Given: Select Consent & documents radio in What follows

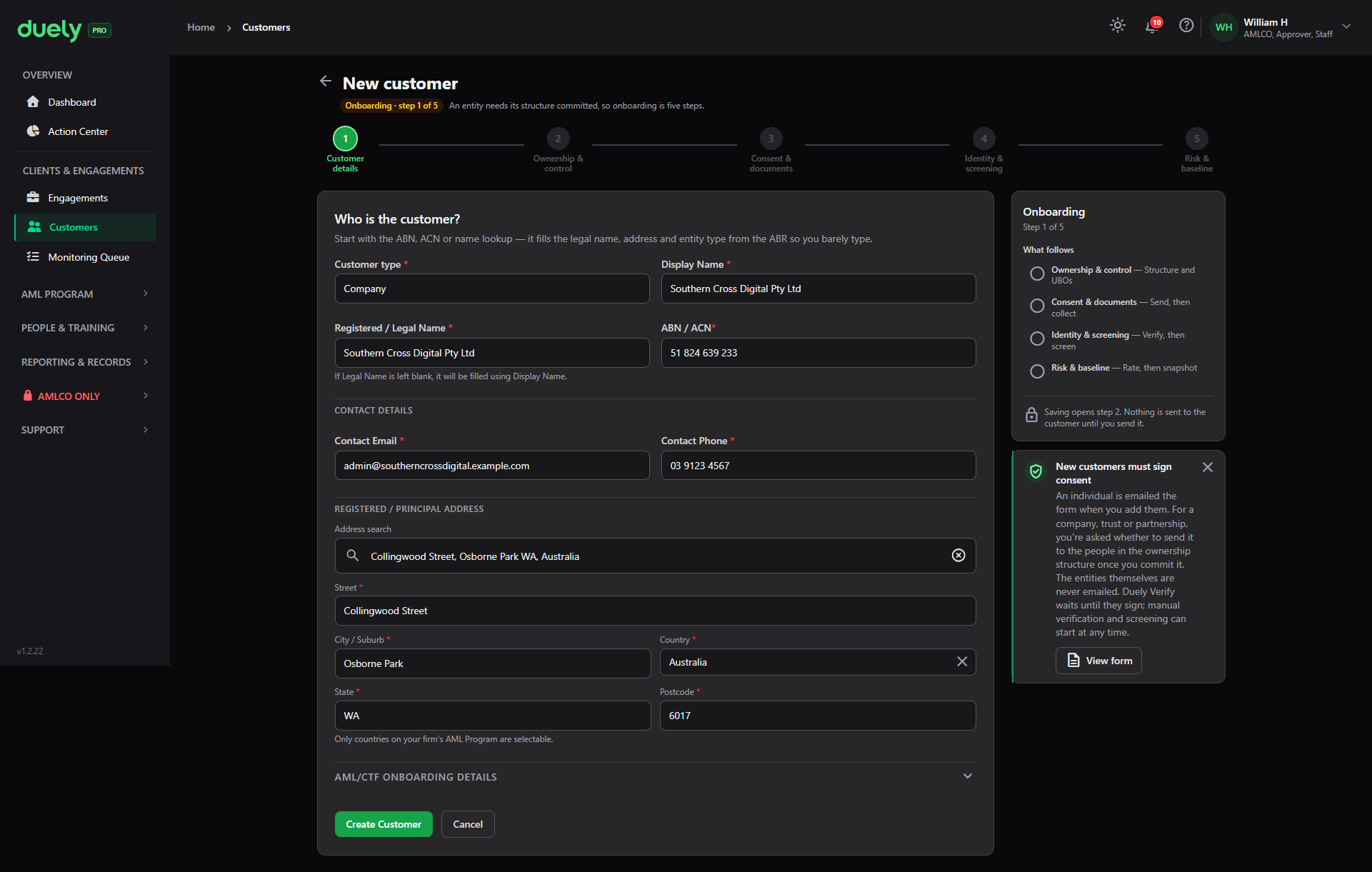Looking at the screenshot, I should click(1037, 306).
